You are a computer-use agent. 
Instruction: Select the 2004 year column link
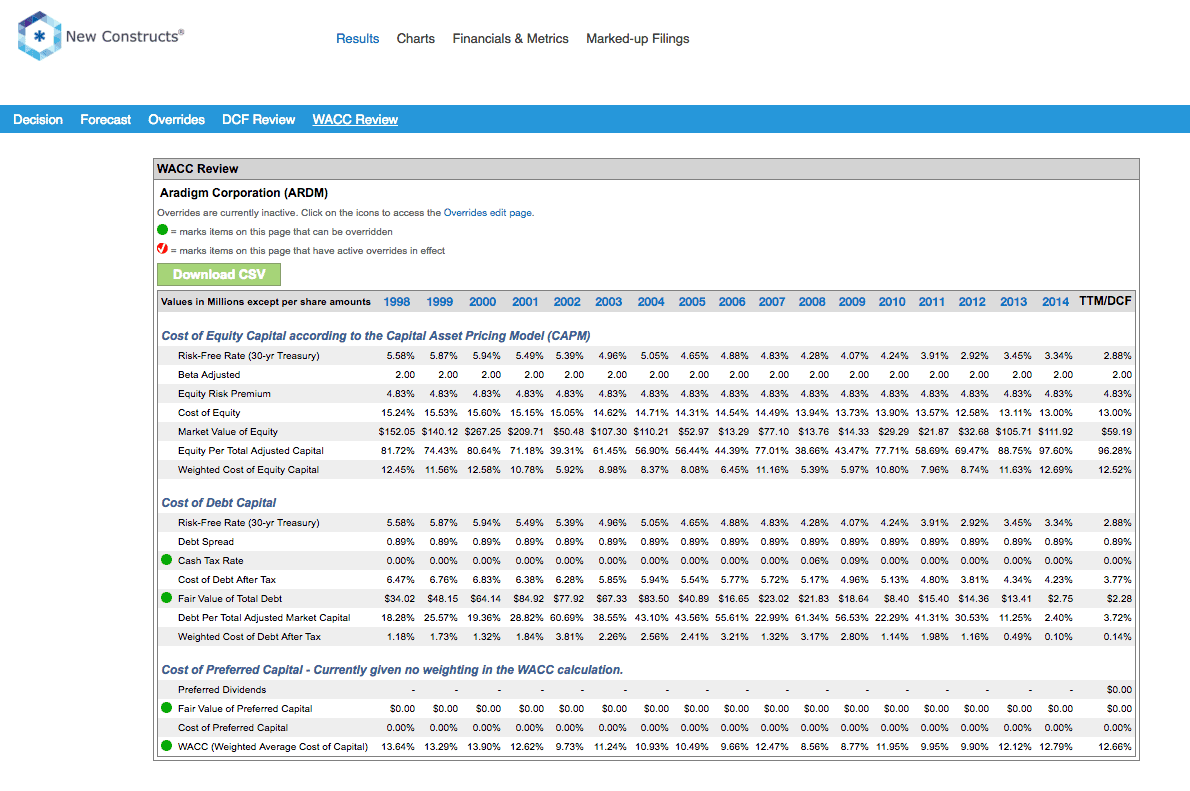651,302
